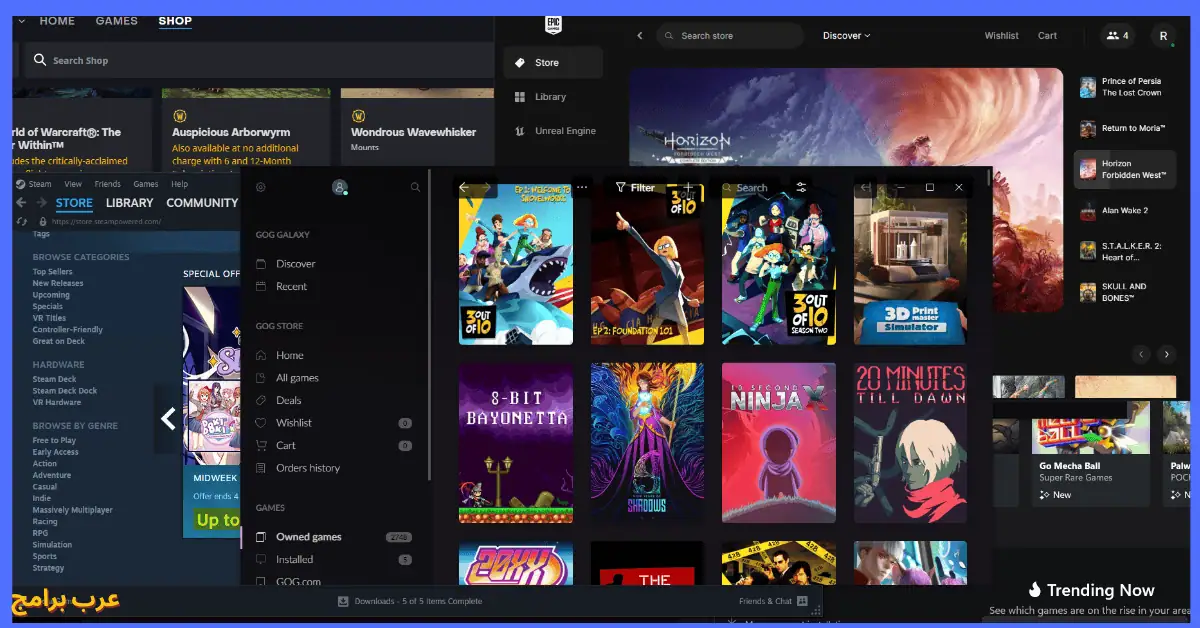Select Store in Epic Games sidebar
The image size is (1200, 628).
[553, 62]
